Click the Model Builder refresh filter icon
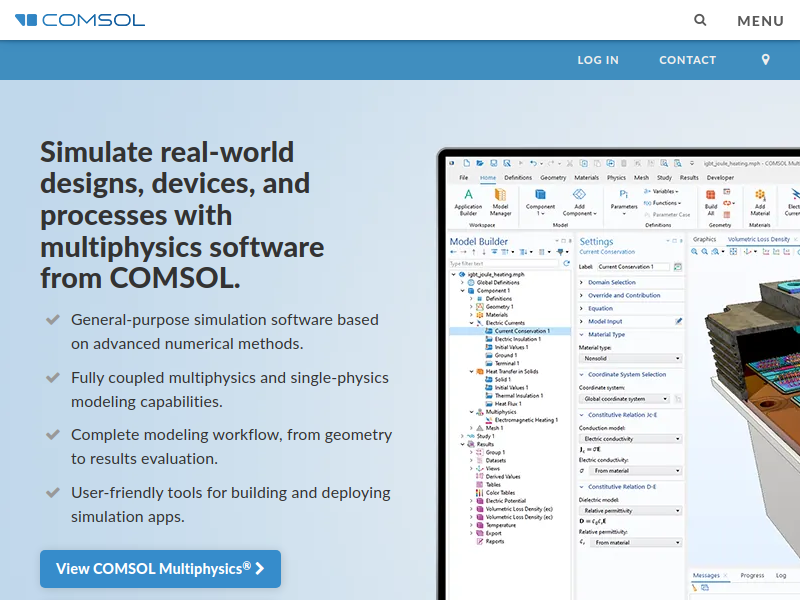Viewport: 800px width, 600px height. coord(566,263)
